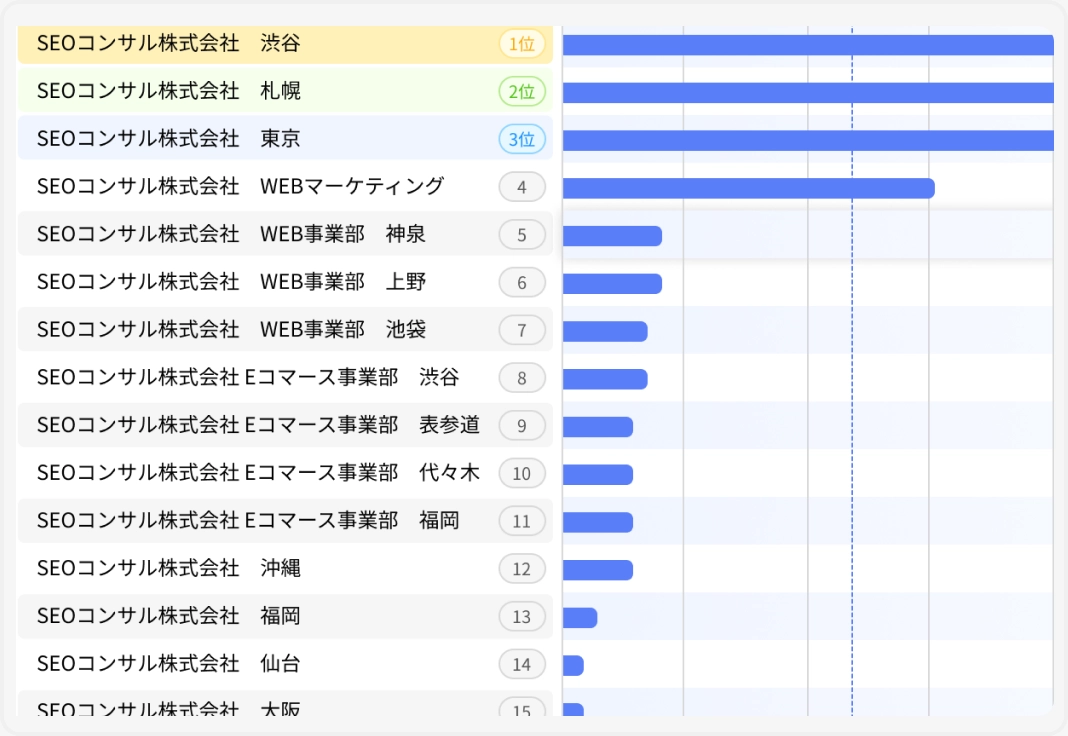Click the shortest bar next to 大阪
Screen dimensions: 1068x736
[572, 710]
